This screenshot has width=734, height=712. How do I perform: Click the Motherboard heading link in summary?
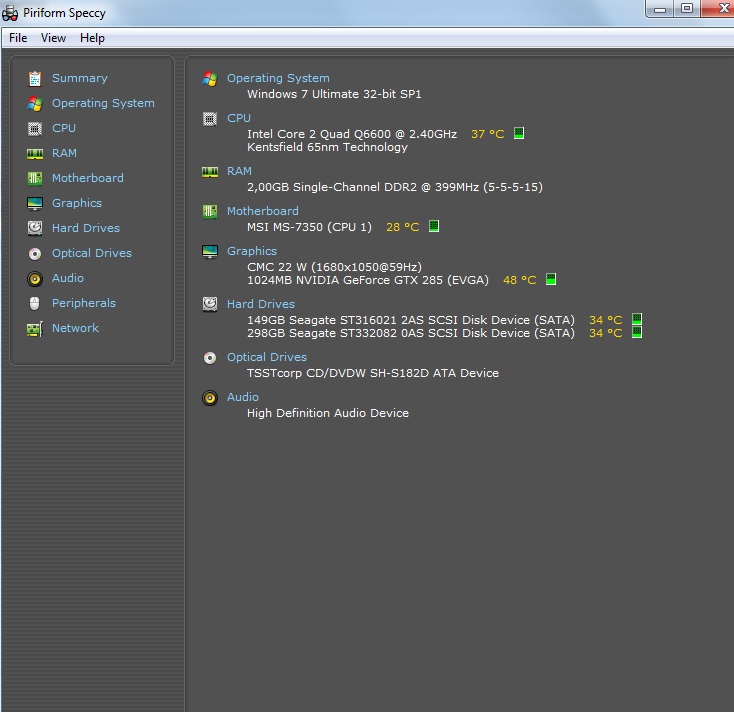point(263,211)
